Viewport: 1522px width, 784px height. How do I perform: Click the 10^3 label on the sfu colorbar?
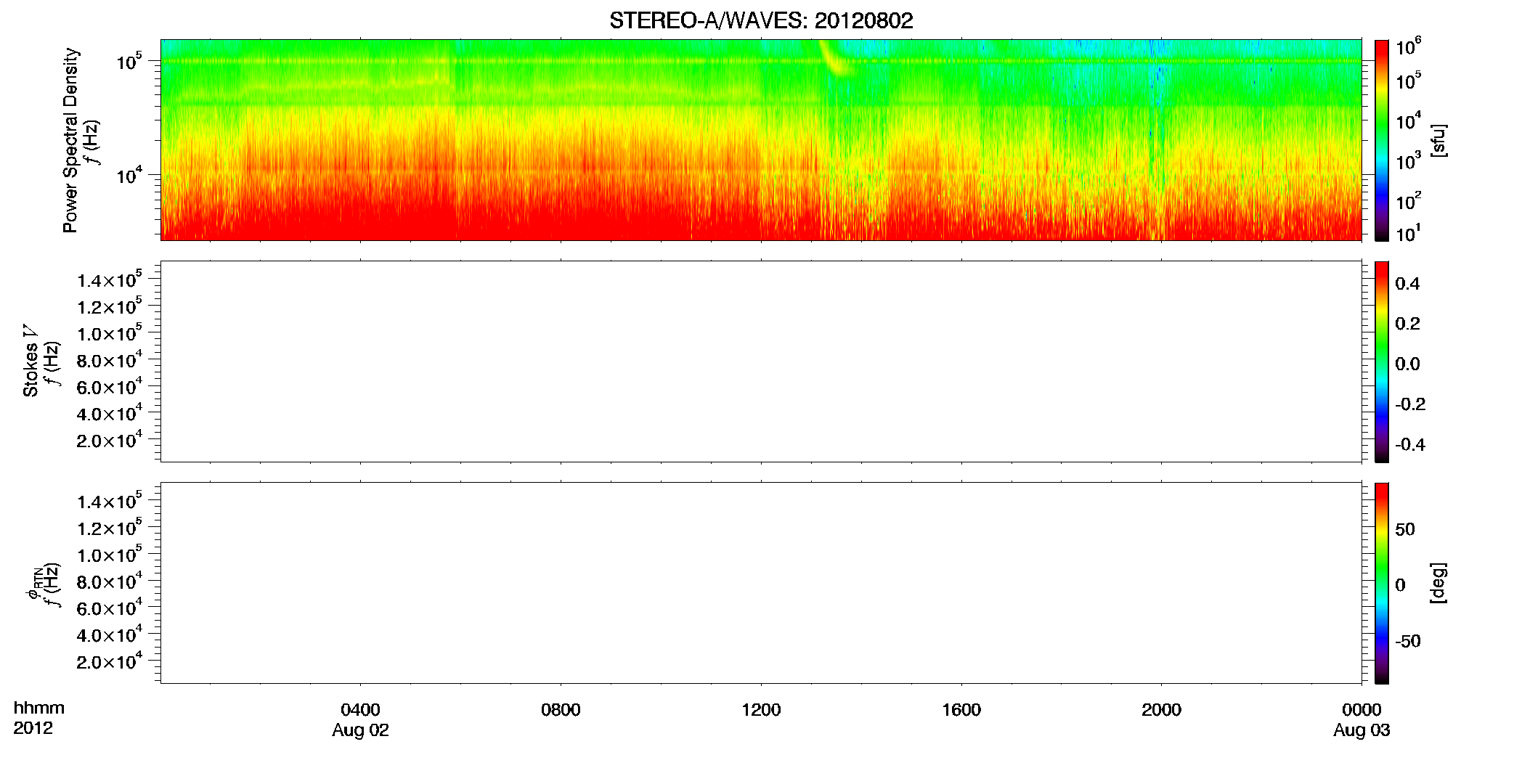pos(1409,160)
